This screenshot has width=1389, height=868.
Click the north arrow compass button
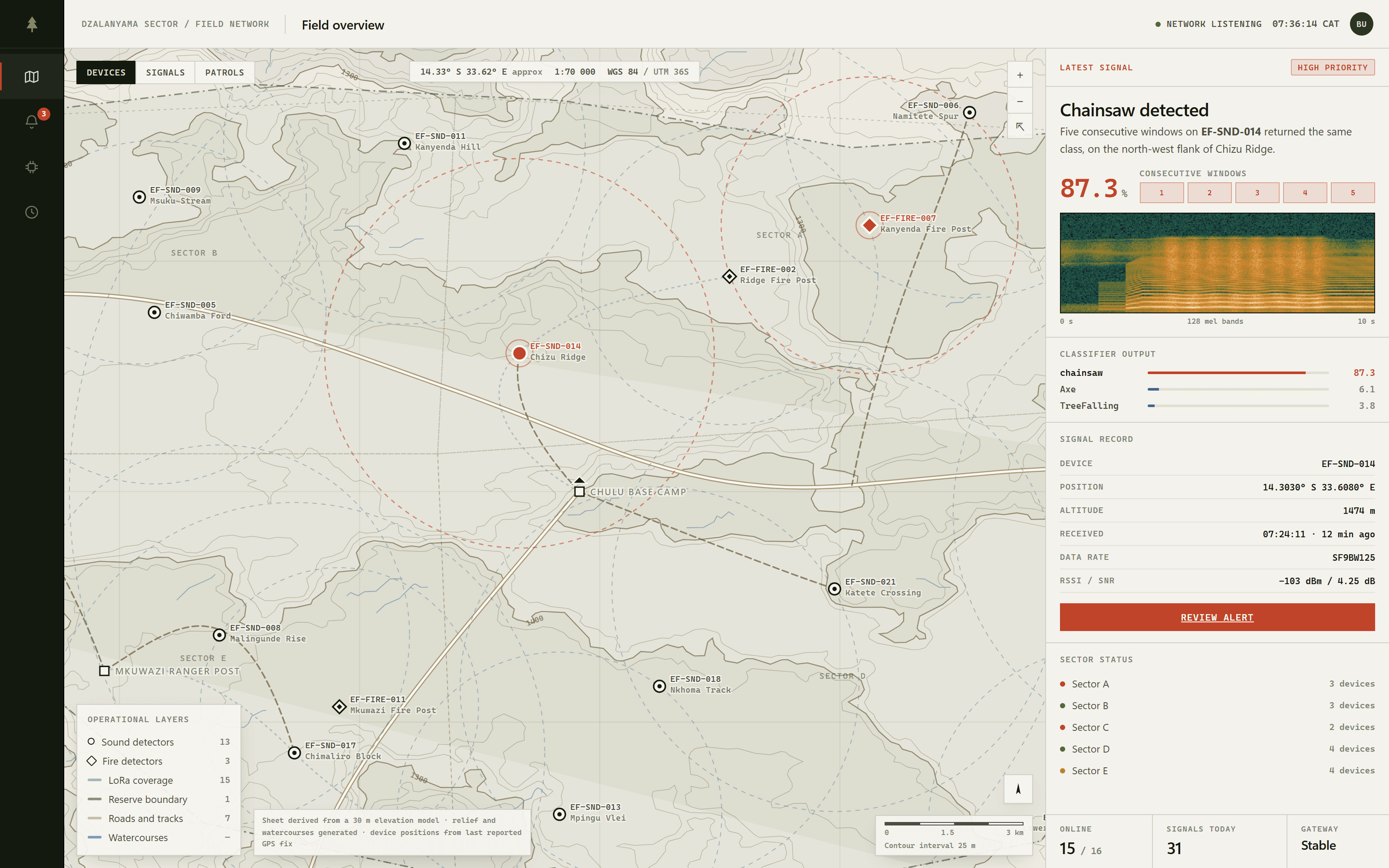pos(1018,789)
